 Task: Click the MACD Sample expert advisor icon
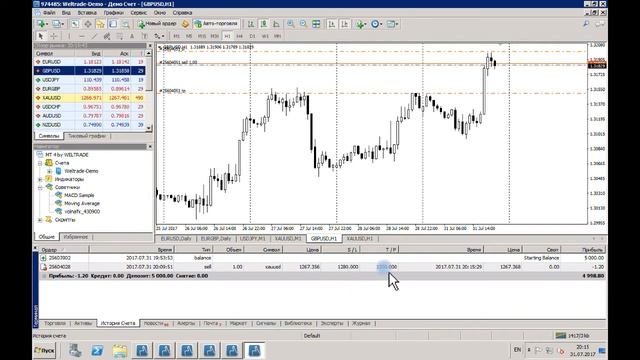(58, 195)
